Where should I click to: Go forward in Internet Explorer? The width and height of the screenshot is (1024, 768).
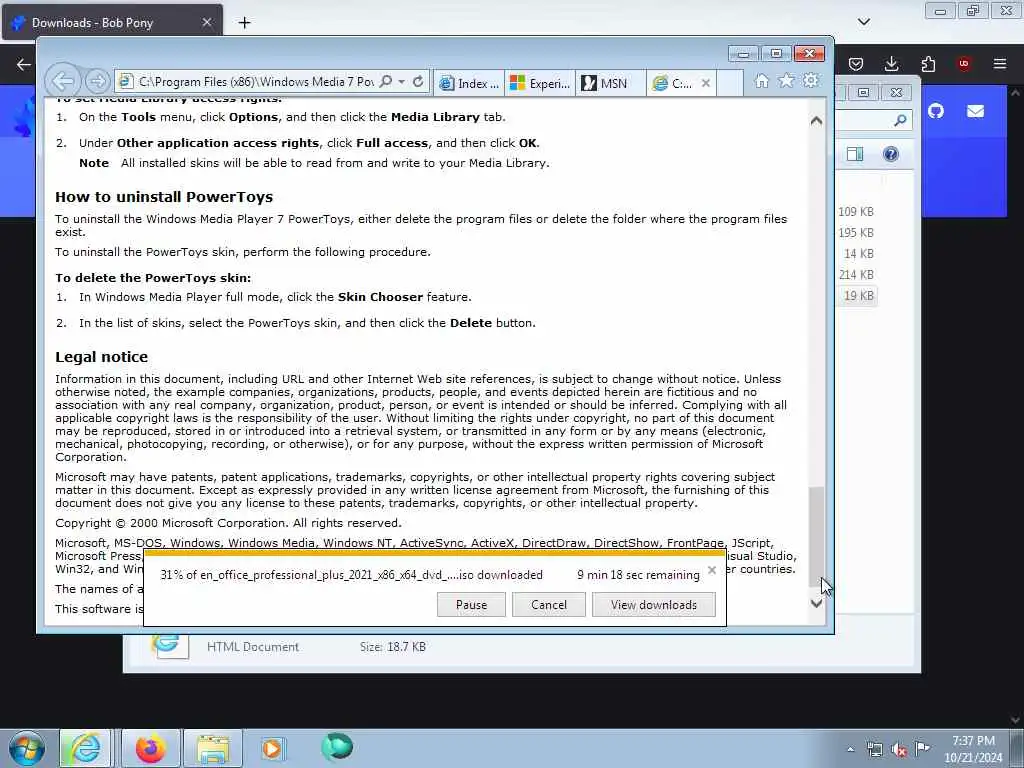[x=97, y=82]
